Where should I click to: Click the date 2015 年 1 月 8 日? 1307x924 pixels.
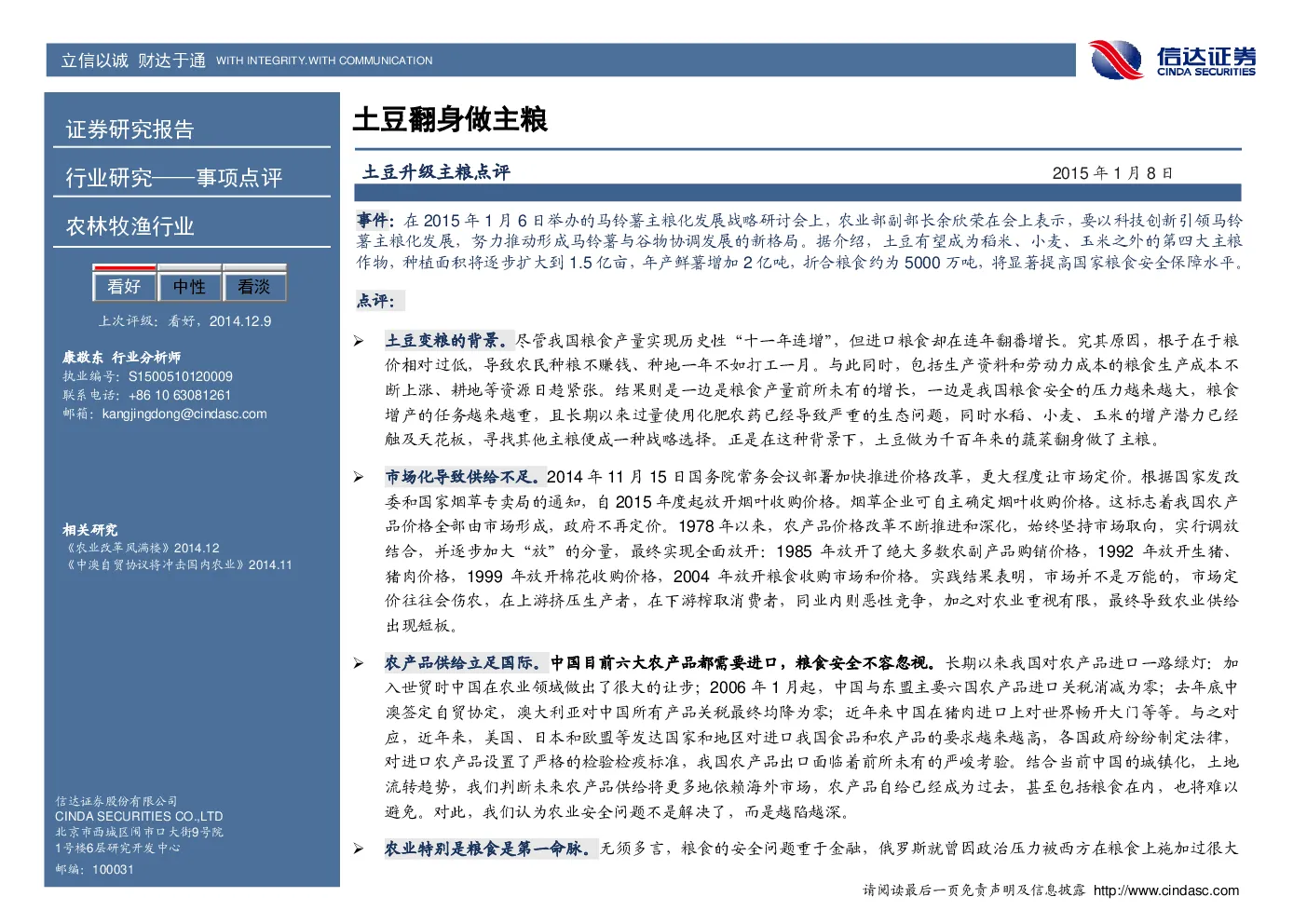point(1112,173)
